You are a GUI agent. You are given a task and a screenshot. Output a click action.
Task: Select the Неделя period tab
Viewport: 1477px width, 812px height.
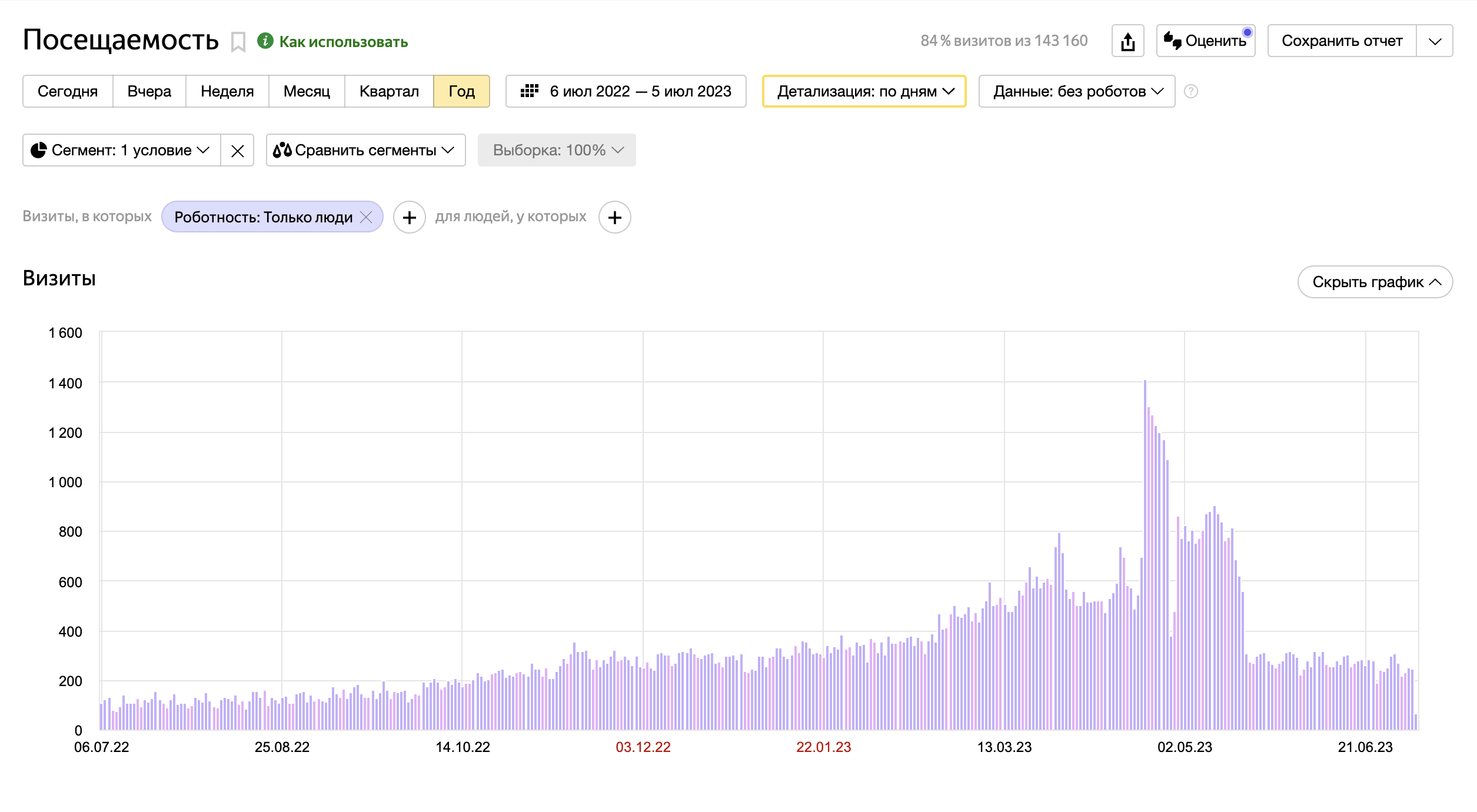point(227,91)
